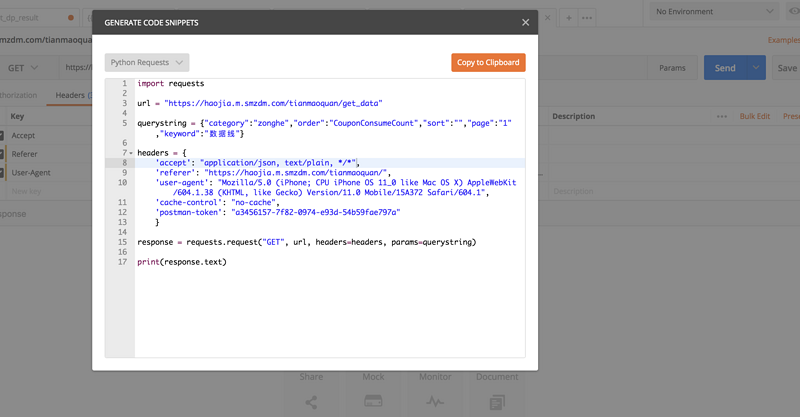Click the url string on code line 3
The width and height of the screenshot is (800, 417).
(x=273, y=103)
